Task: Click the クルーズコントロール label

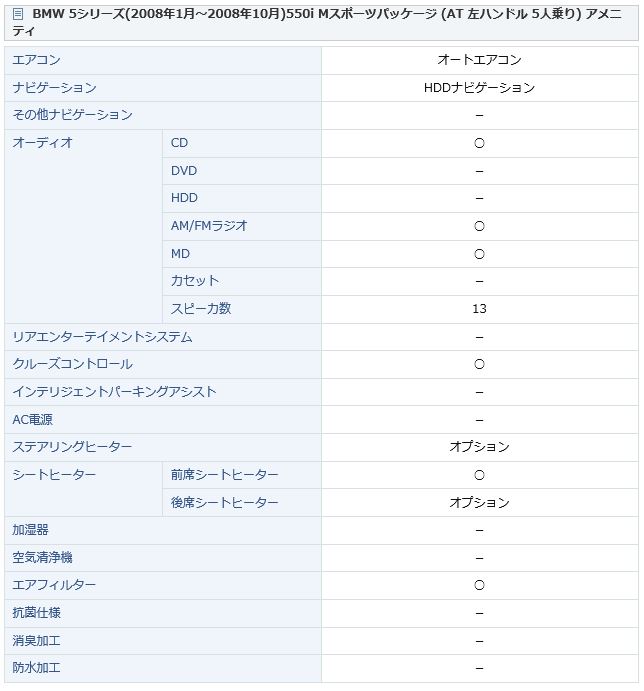Action: pos(72,364)
